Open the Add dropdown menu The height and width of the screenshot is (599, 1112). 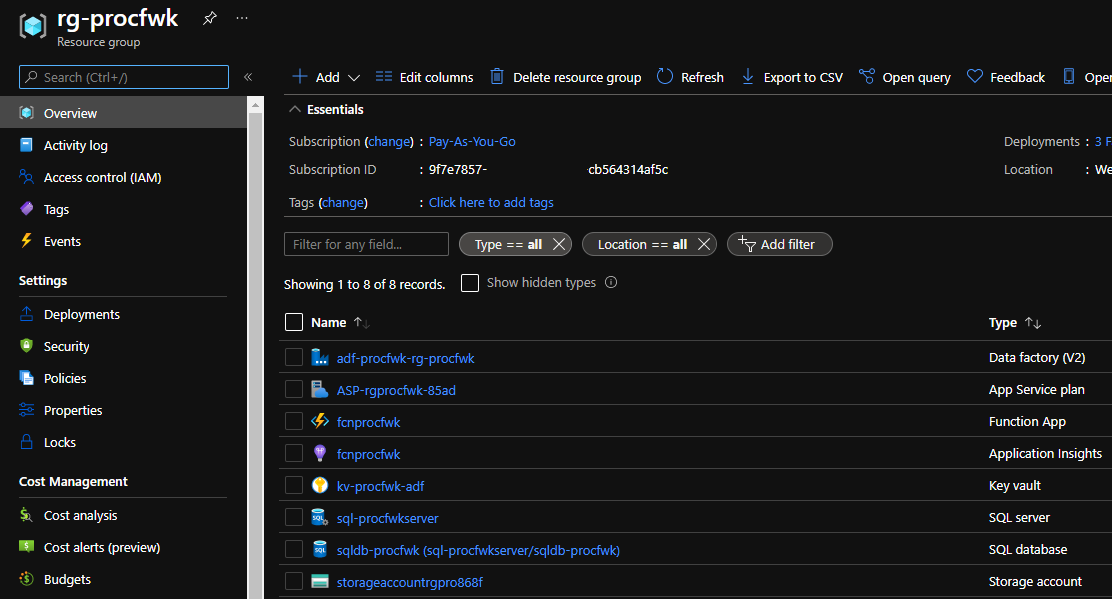point(326,77)
